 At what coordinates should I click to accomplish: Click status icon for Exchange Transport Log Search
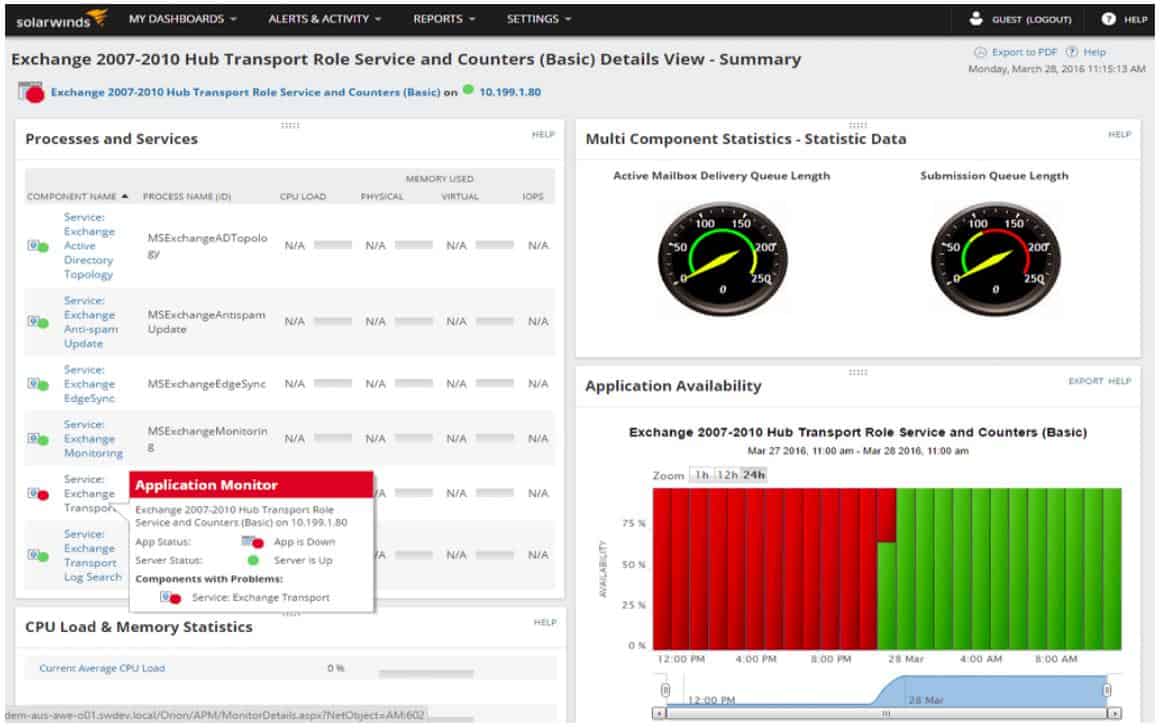38,555
